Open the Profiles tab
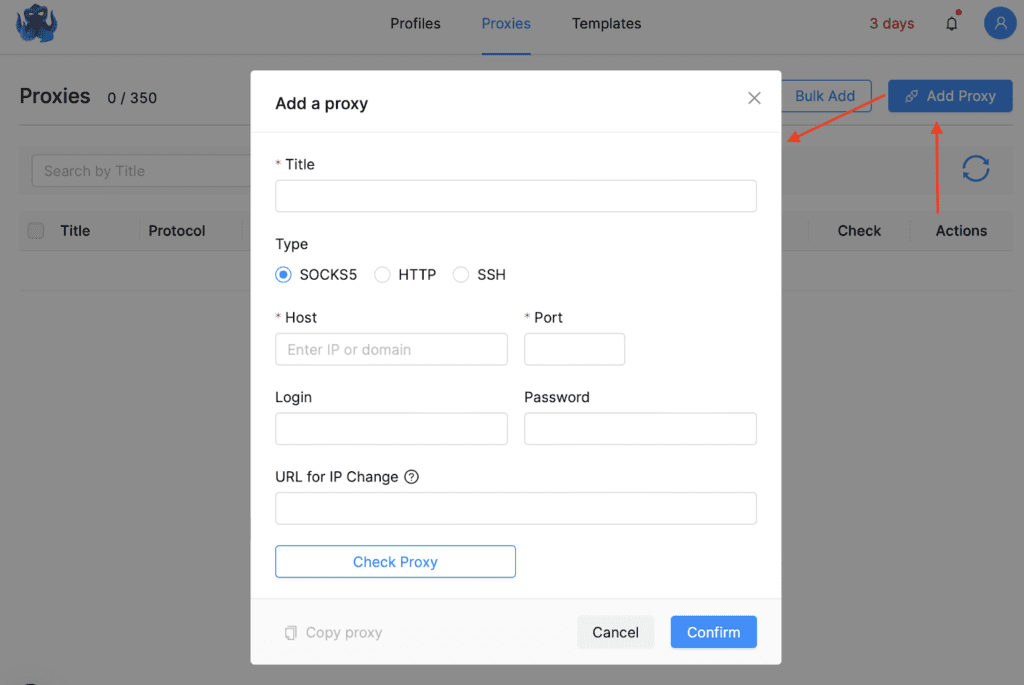Viewport: 1024px width, 685px height. click(415, 24)
